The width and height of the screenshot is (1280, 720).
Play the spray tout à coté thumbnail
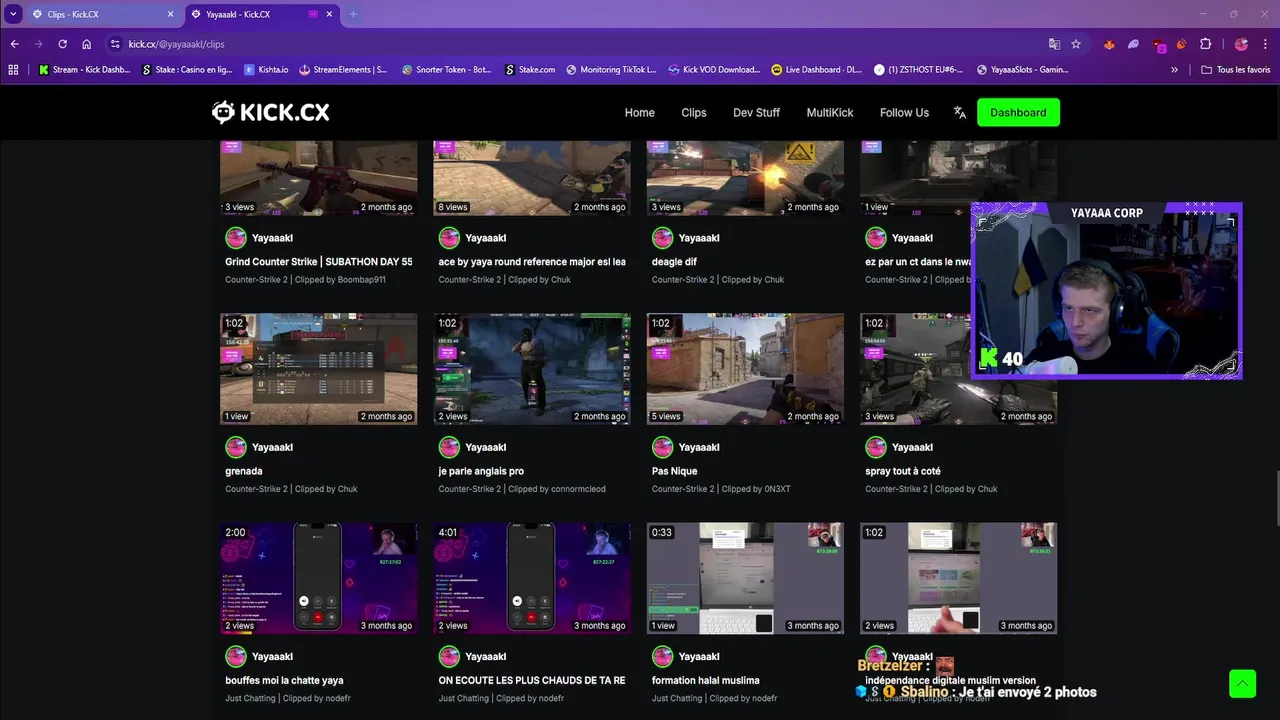point(958,369)
